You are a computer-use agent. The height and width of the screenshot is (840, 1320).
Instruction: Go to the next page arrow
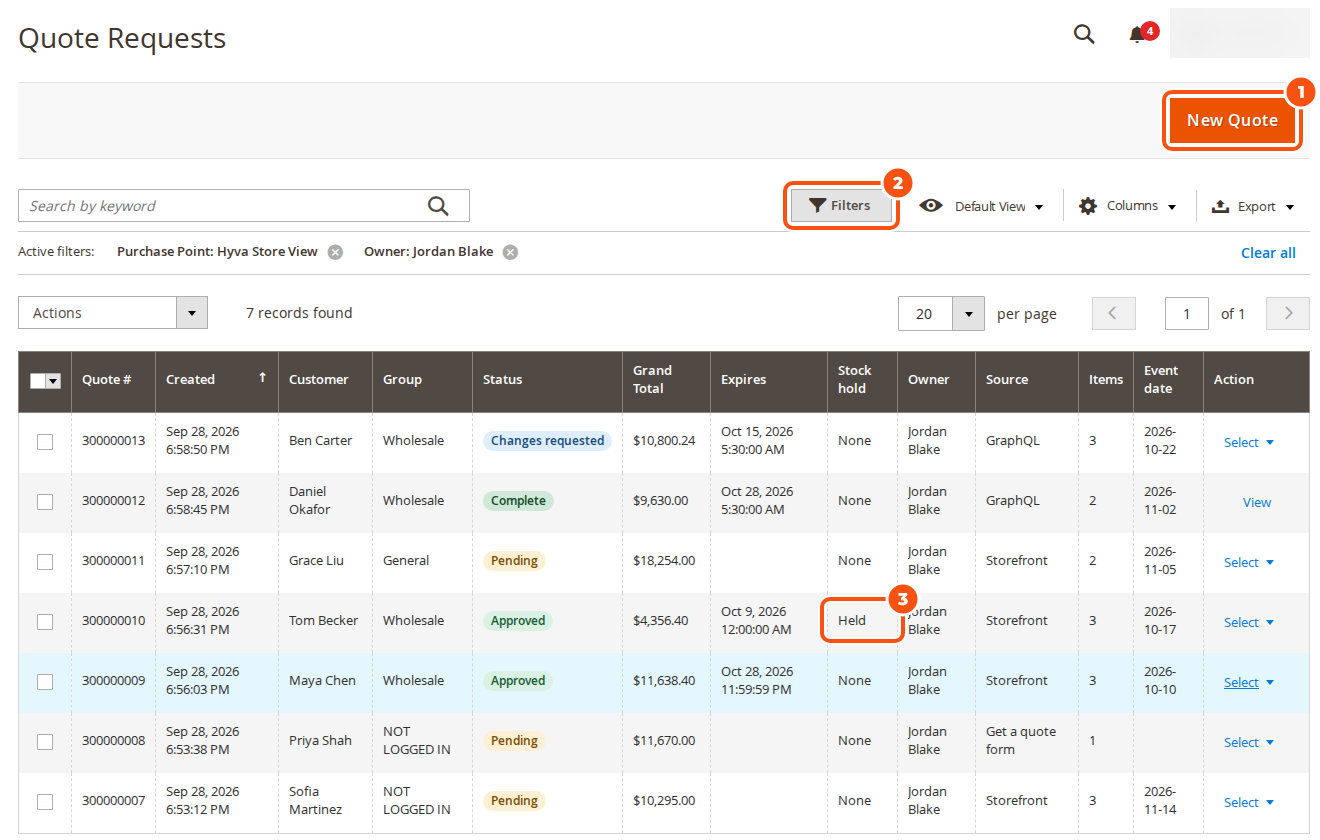click(1288, 313)
